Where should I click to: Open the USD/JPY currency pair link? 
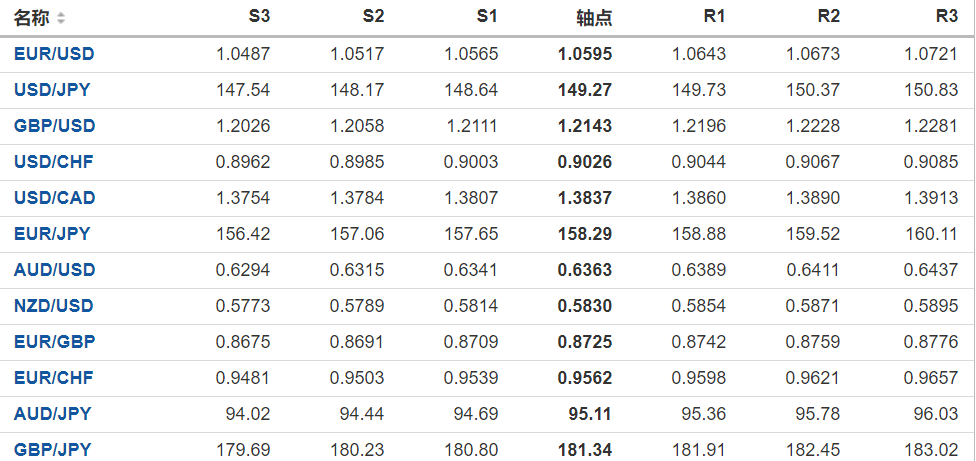tap(52, 90)
